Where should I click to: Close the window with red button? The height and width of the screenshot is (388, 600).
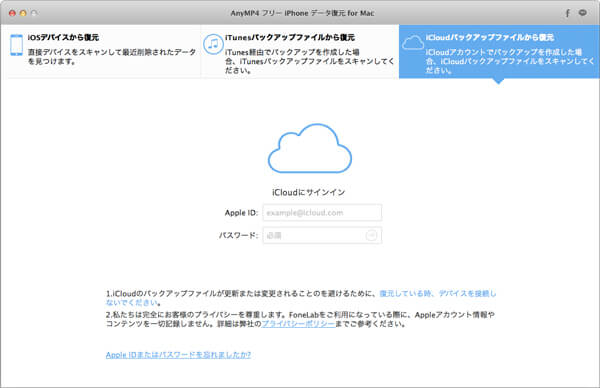tap(12, 13)
